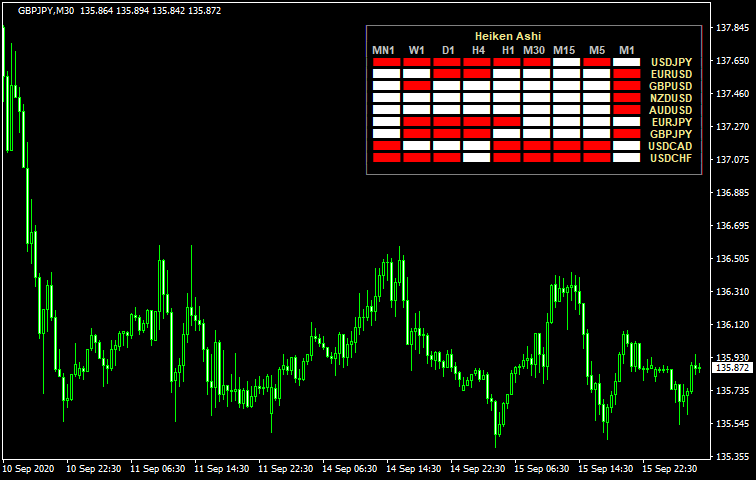Screen dimensions: 756x480
Task: Click the 136.310 price axis label
Action: [x=734, y=292]
